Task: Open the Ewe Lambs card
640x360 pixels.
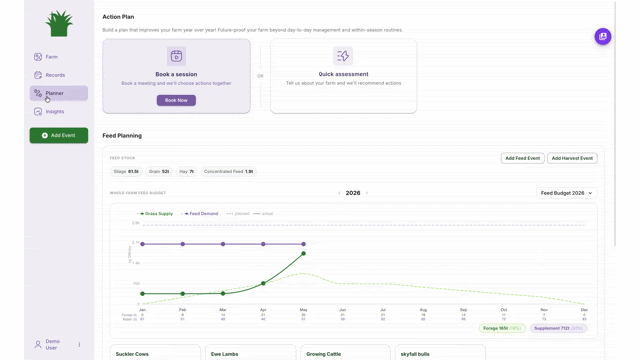Action: (x=251, y=352)
